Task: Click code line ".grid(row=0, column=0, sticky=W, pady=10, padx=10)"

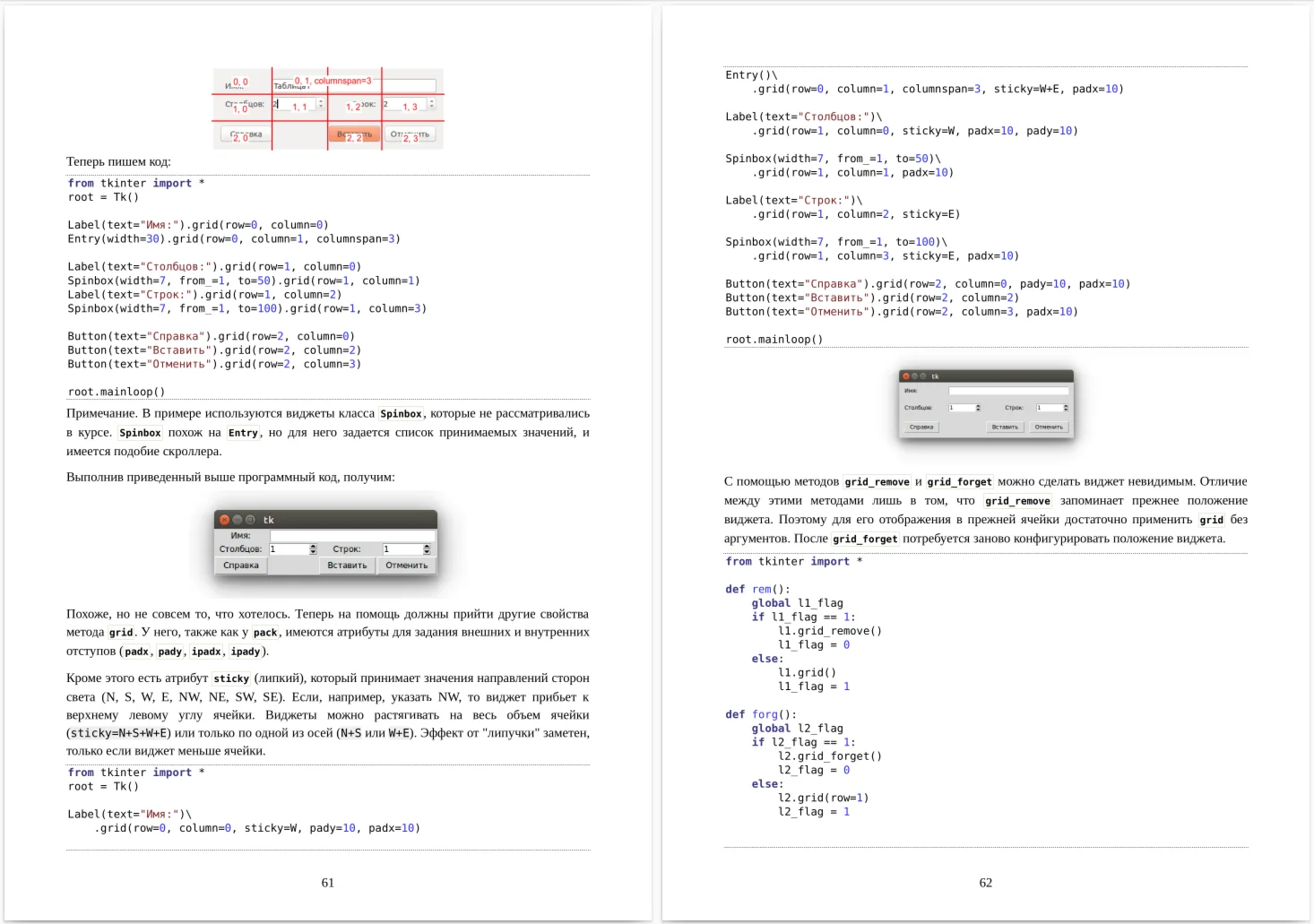Action: pyautogui.click(x=257, y=828)
